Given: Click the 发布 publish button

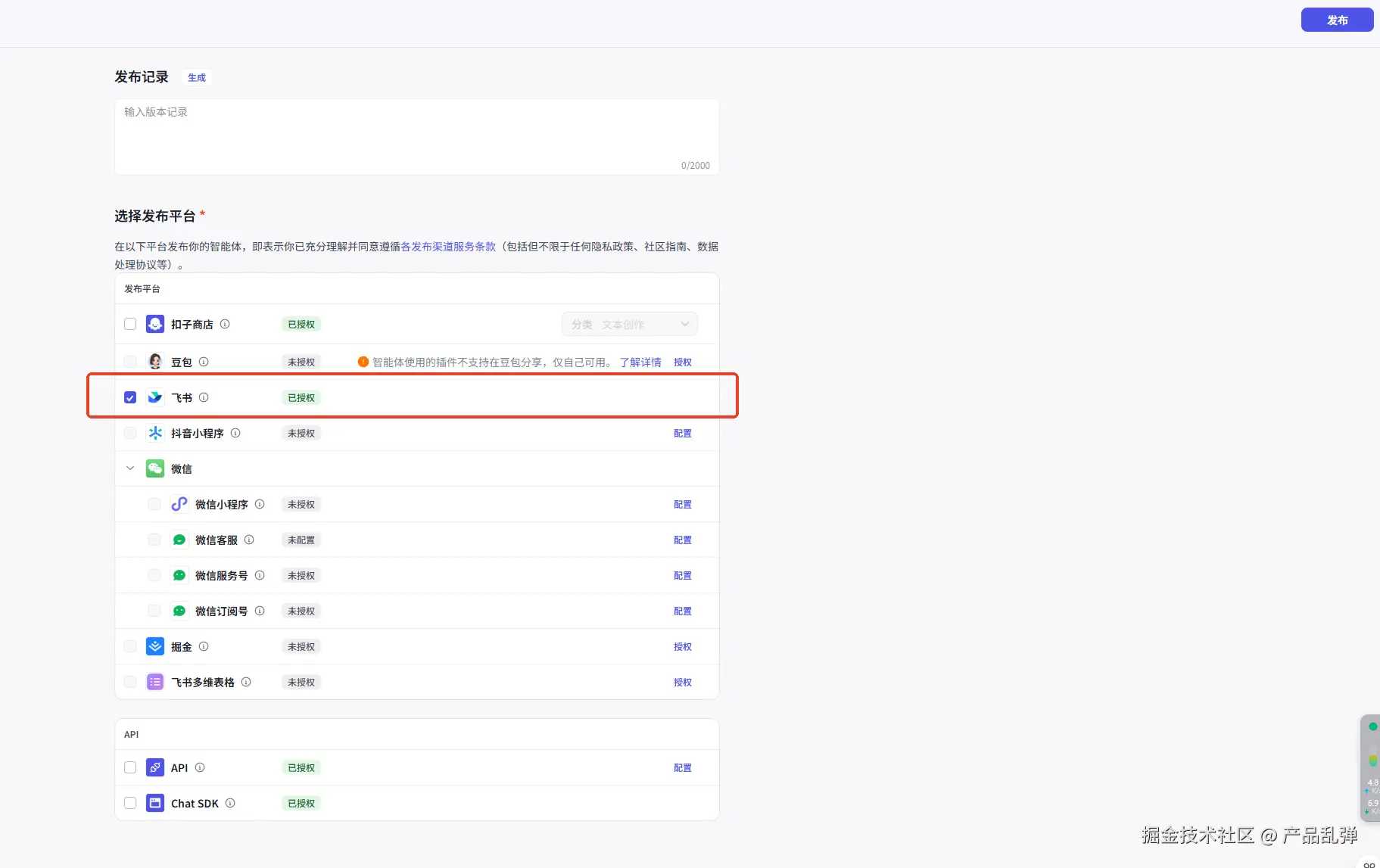Looking at the screenshot, I should pos(1337,20).
